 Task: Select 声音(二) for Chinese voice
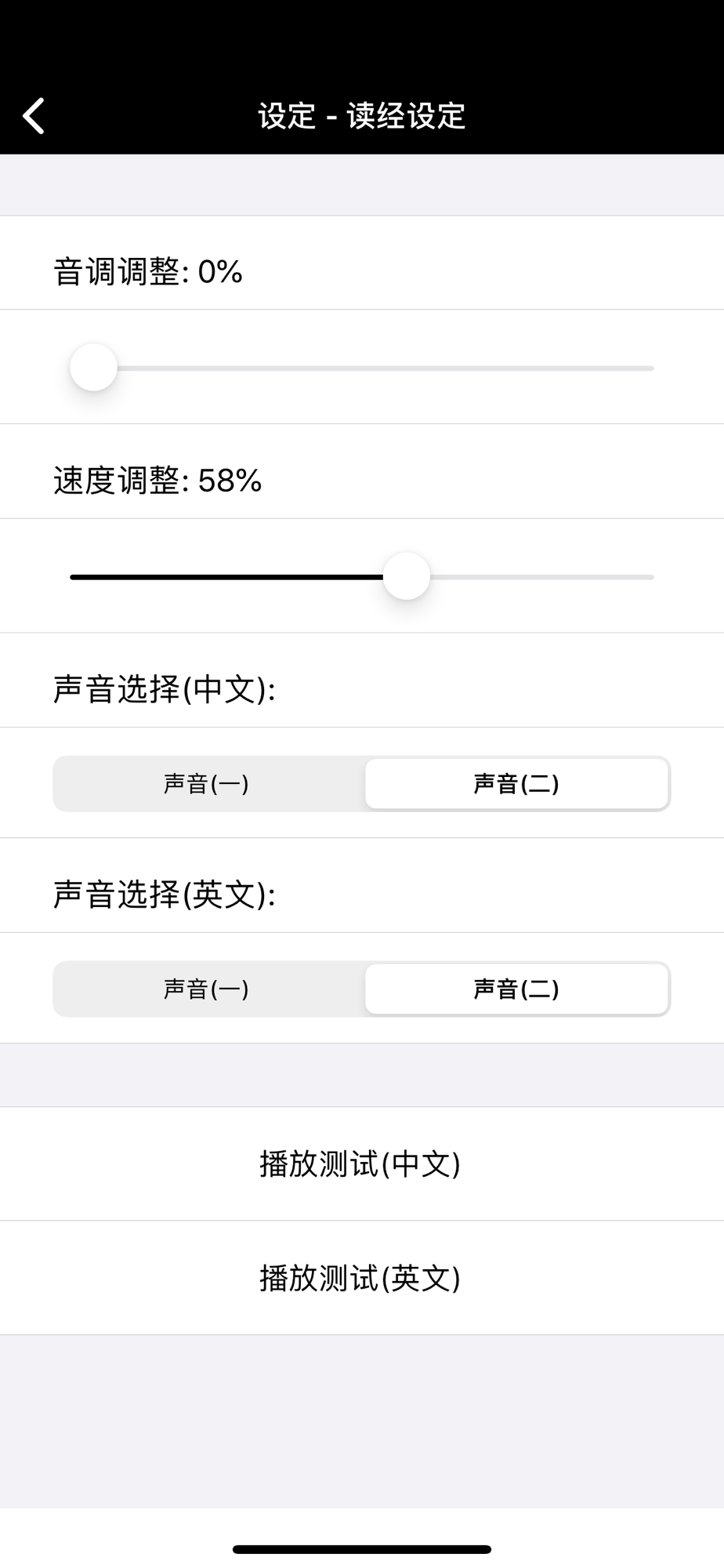516,783
